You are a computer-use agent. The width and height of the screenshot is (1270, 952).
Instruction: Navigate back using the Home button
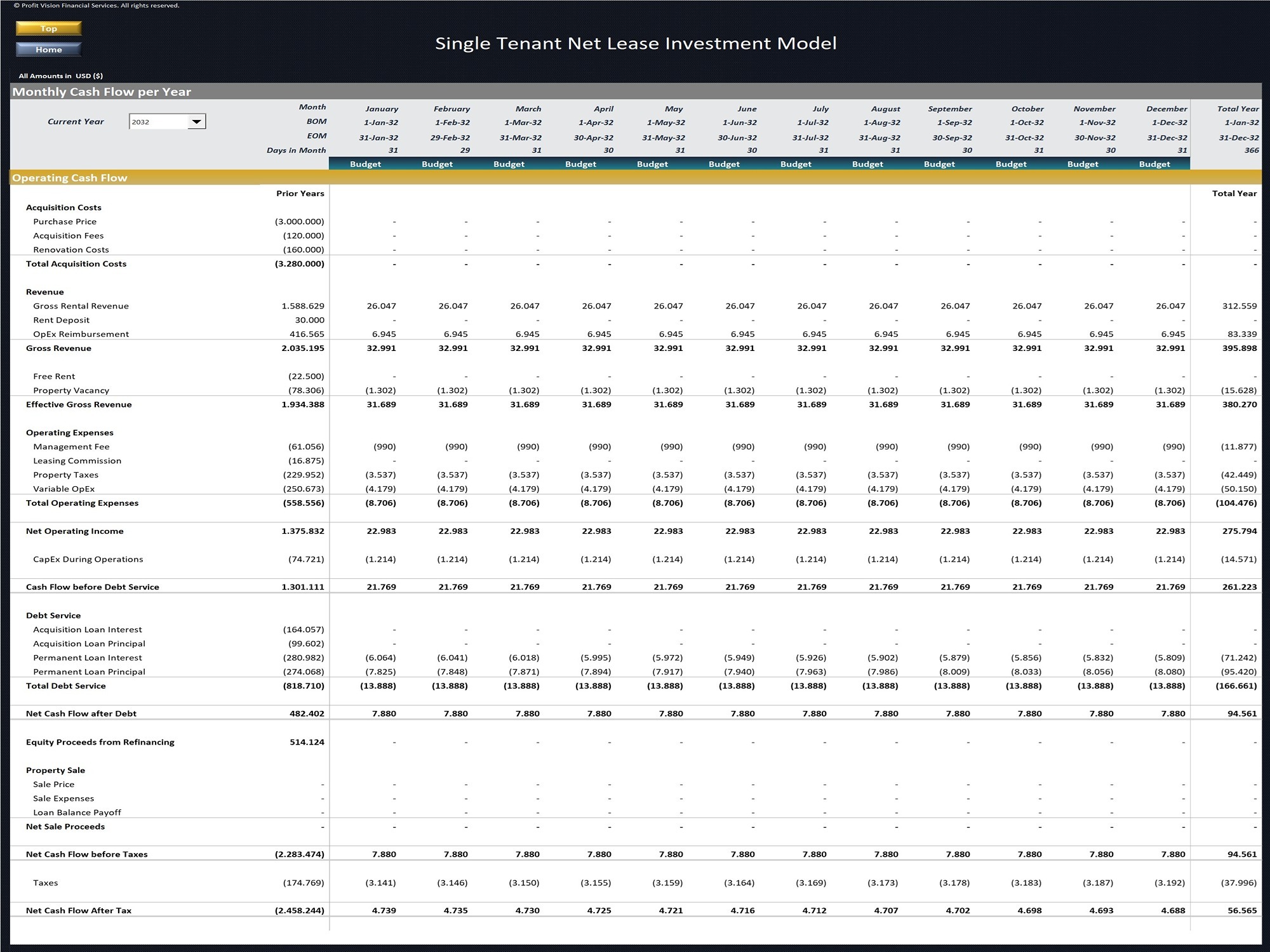click(x=48, y=50)
